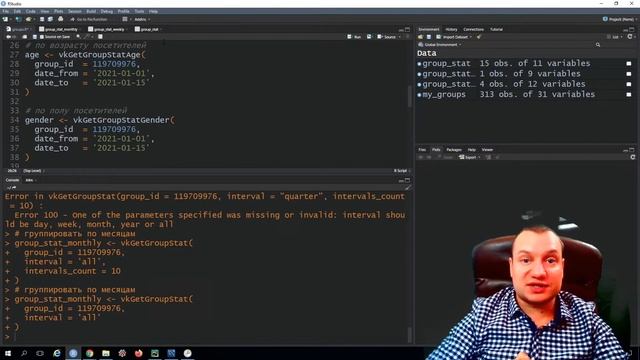Image resolution: width=640 pixels, height=360 pixels.
Task: Click the Source button in editor toolbar
Action: (x=387, y=37)
